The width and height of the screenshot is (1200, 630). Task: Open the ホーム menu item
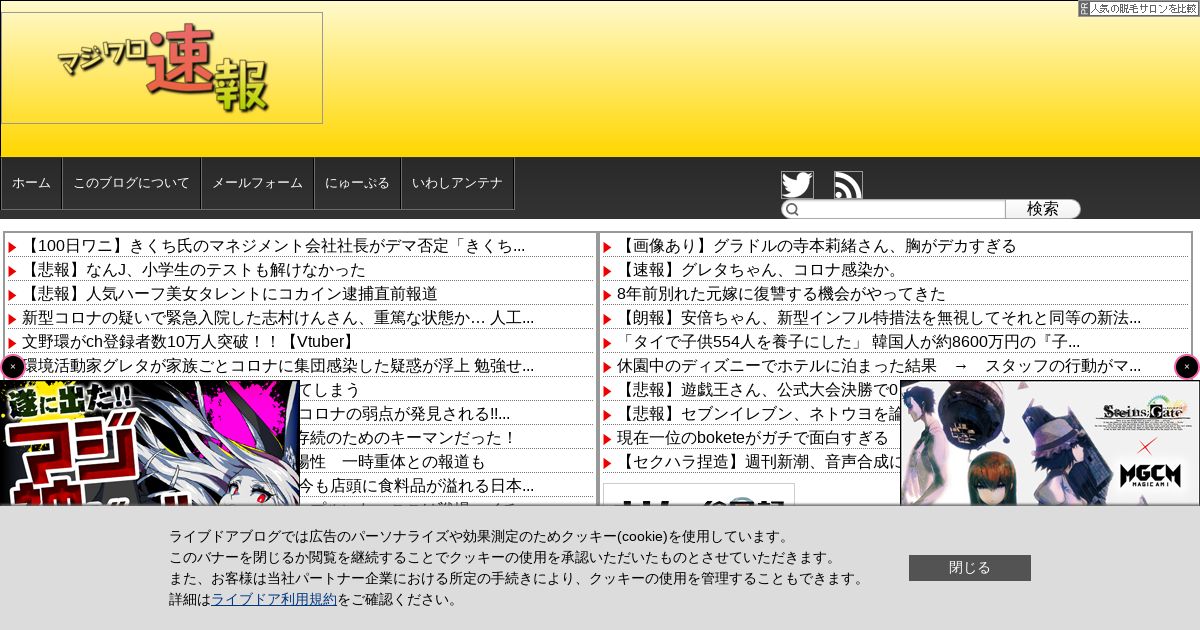(x=31, y=183)
